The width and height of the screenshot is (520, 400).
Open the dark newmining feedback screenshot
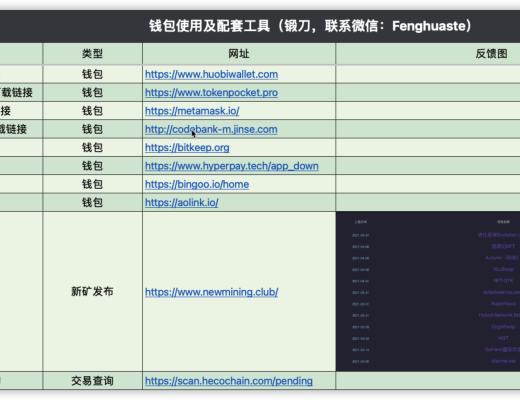[x=428, y=291]
